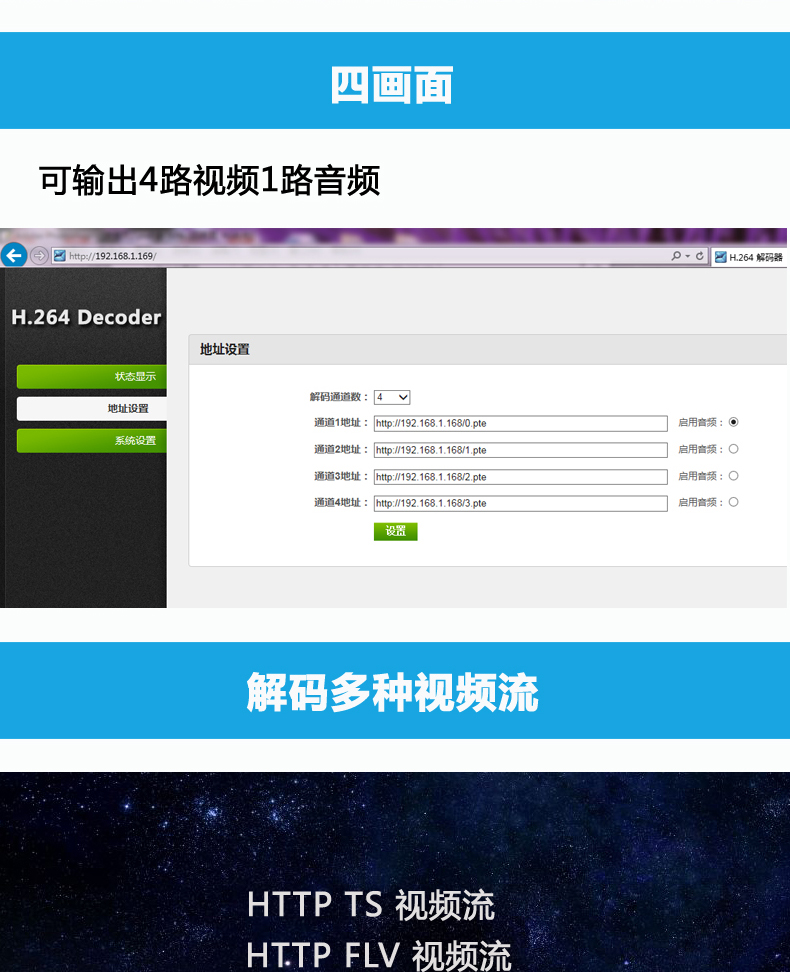Click the page favicon left of the URL
Image resolution: width=790 pixels, height=972 pixels.
(x=59, y=256)
